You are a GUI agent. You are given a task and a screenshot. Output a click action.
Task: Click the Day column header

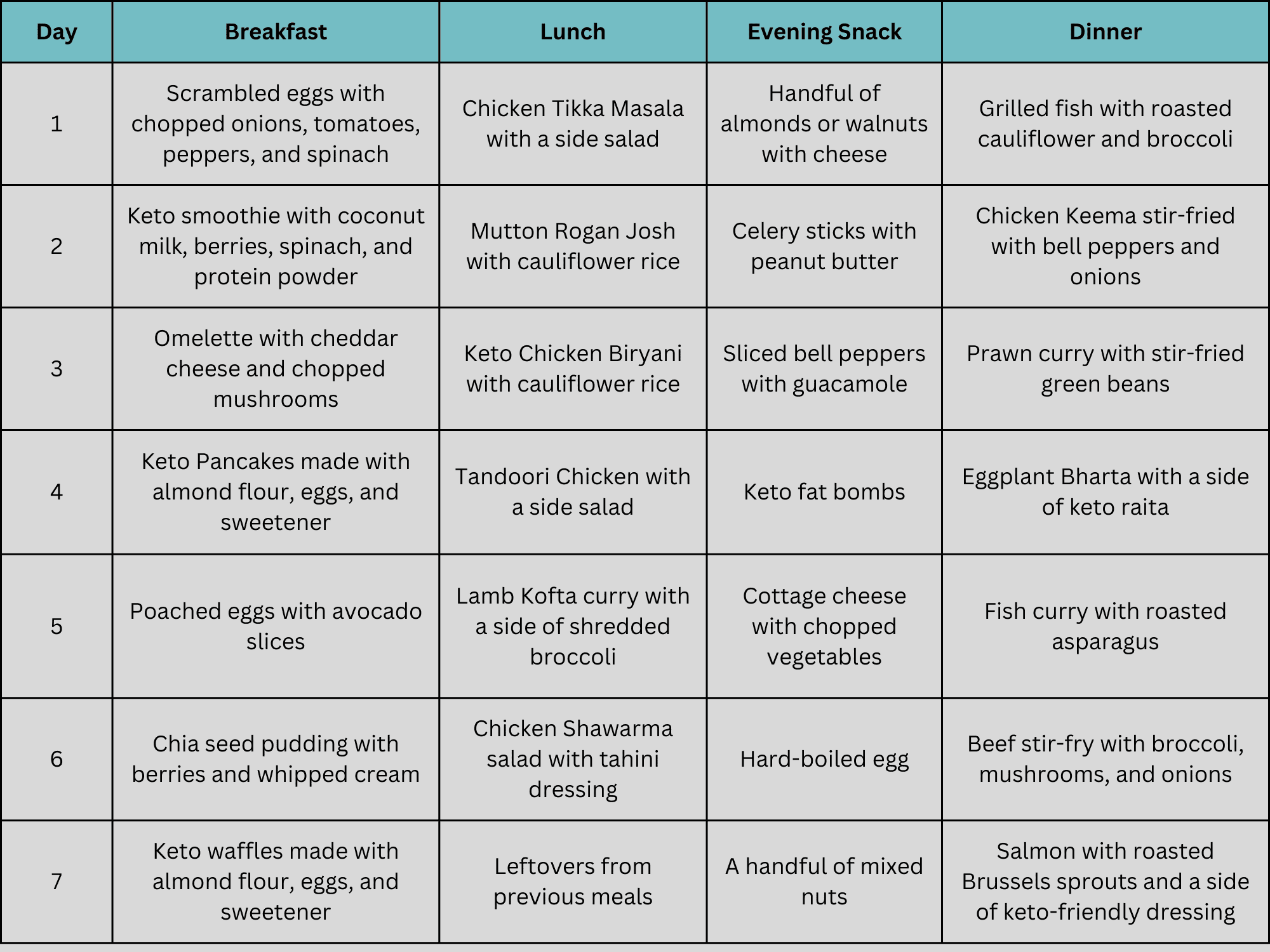tap(57, 32)
